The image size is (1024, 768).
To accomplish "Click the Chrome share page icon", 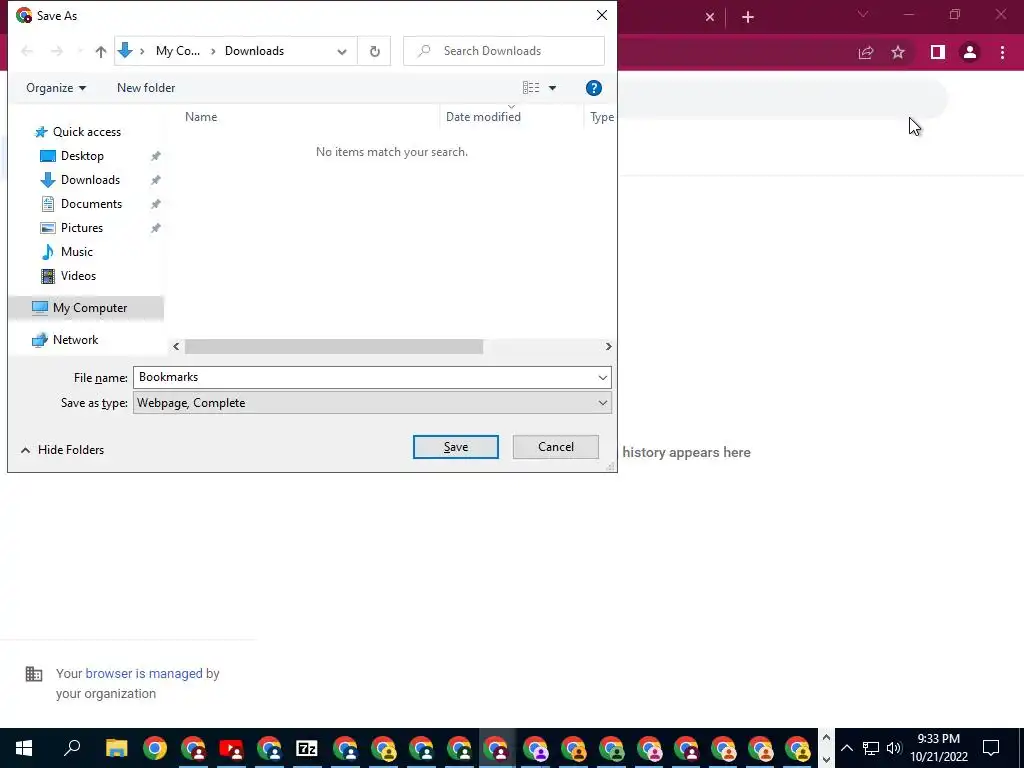I will click(866, 52).
